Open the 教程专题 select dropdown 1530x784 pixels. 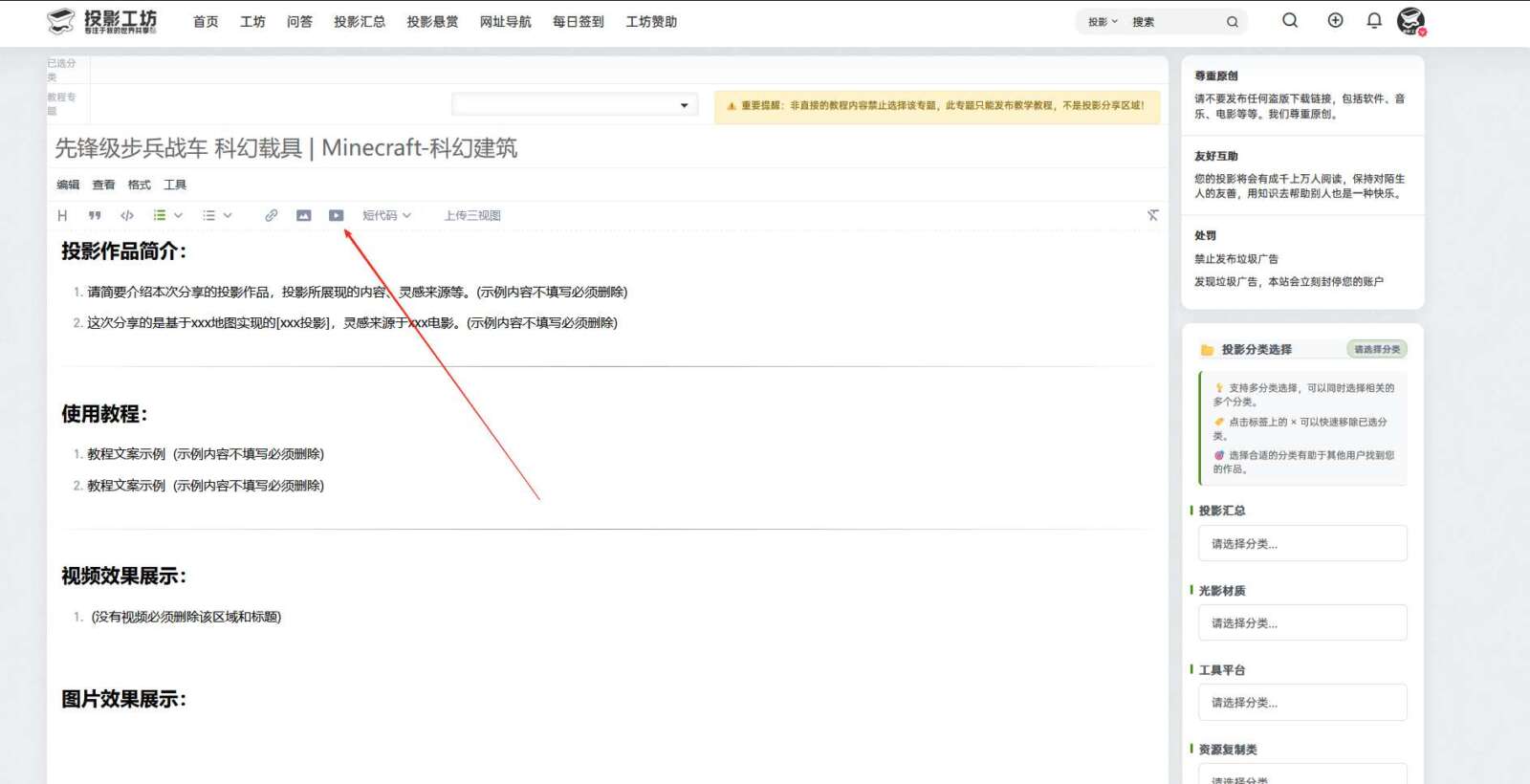(x=575, y=104)
